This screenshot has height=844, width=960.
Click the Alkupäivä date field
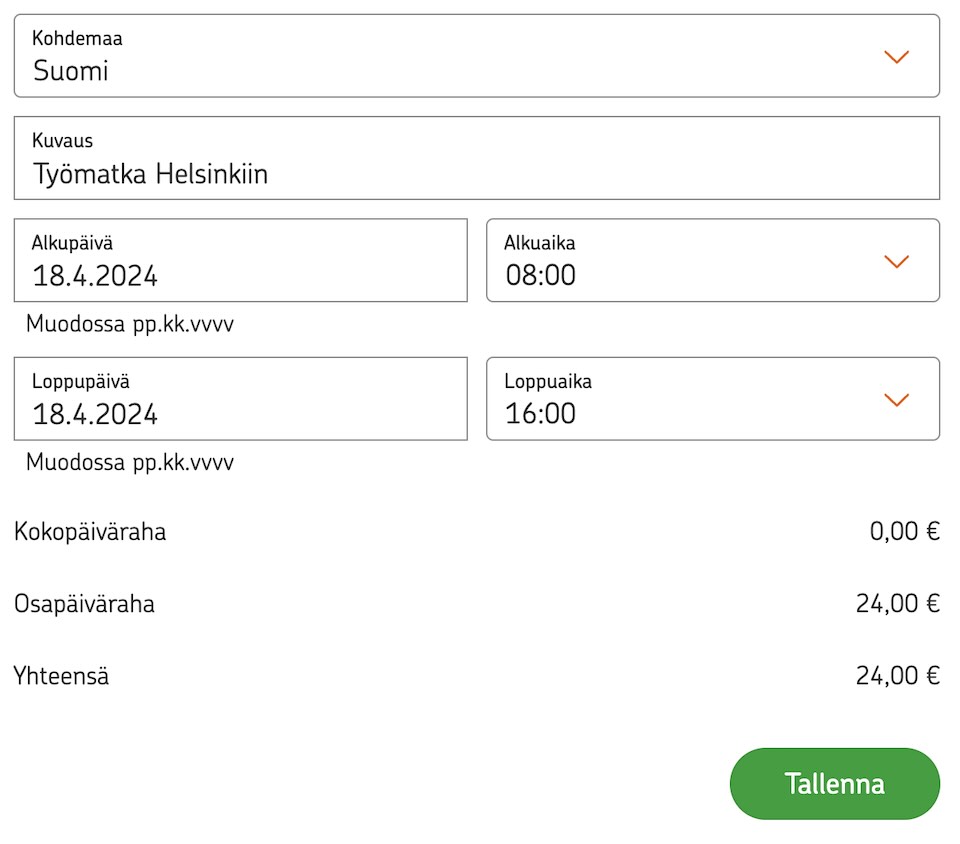click(240, 260)
